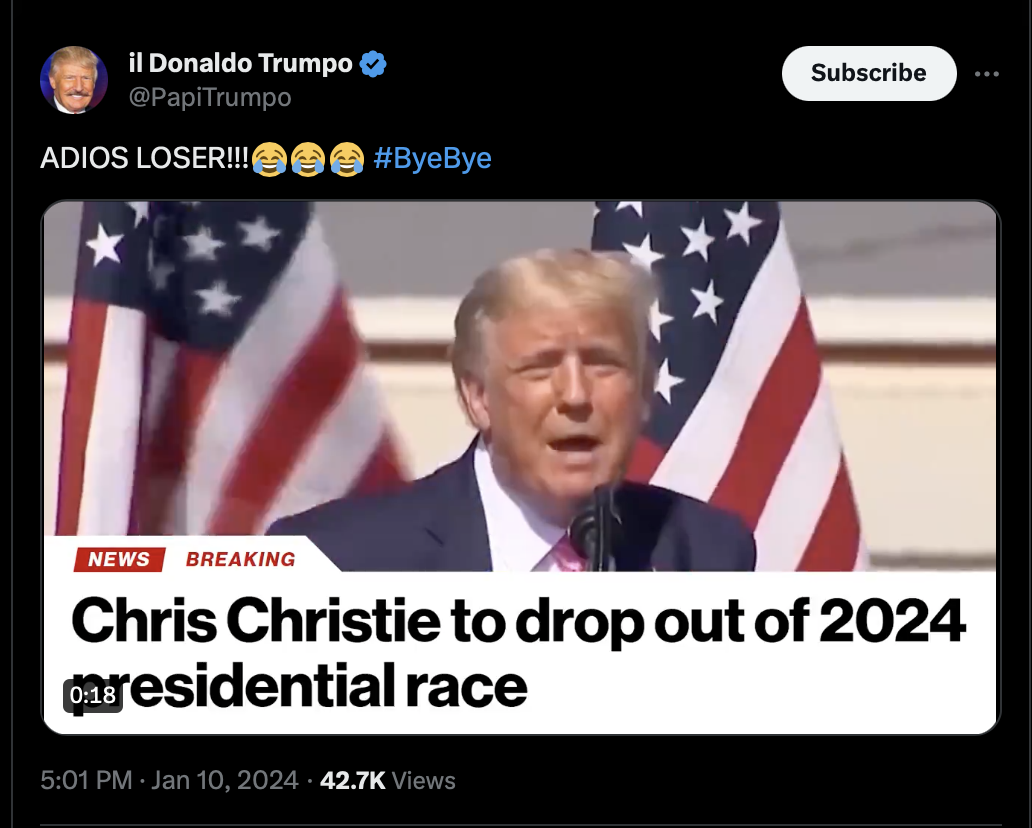Image resolution: width=1032 pixels, height=828 pixels.
Task: Open the three-dot more options menu
Action: click(987, 74)
